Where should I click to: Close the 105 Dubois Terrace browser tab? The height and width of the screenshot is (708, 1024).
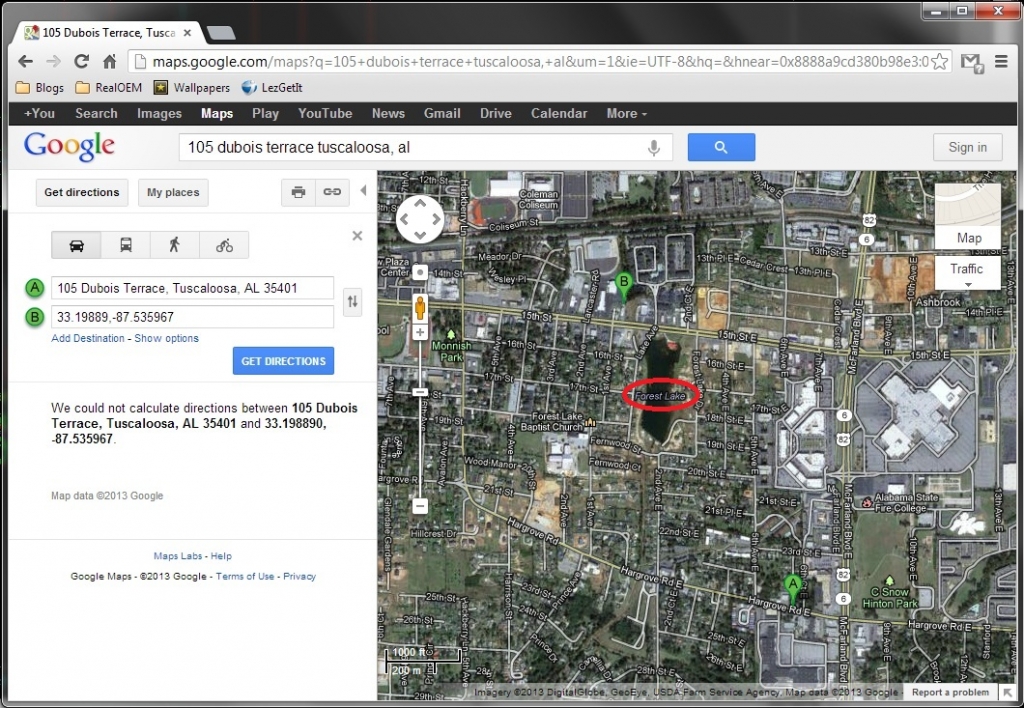[x=187, y=33]
